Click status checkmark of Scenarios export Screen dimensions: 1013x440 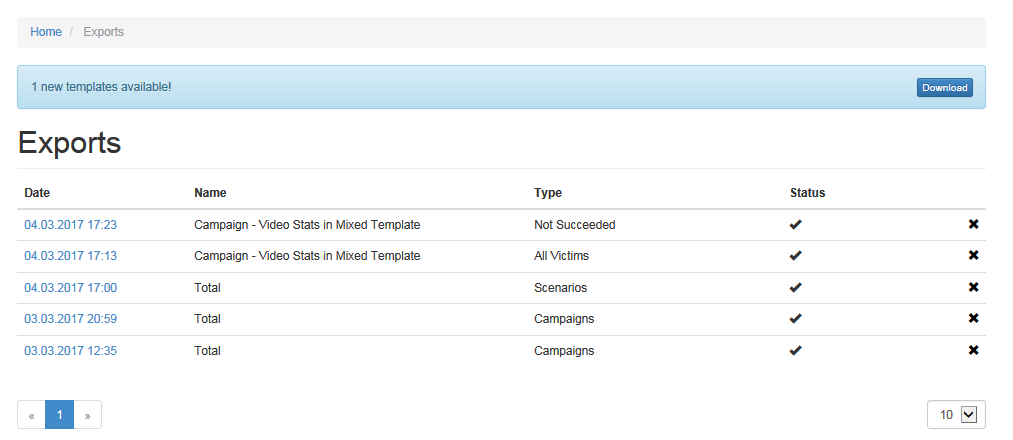tap(796, 287)
